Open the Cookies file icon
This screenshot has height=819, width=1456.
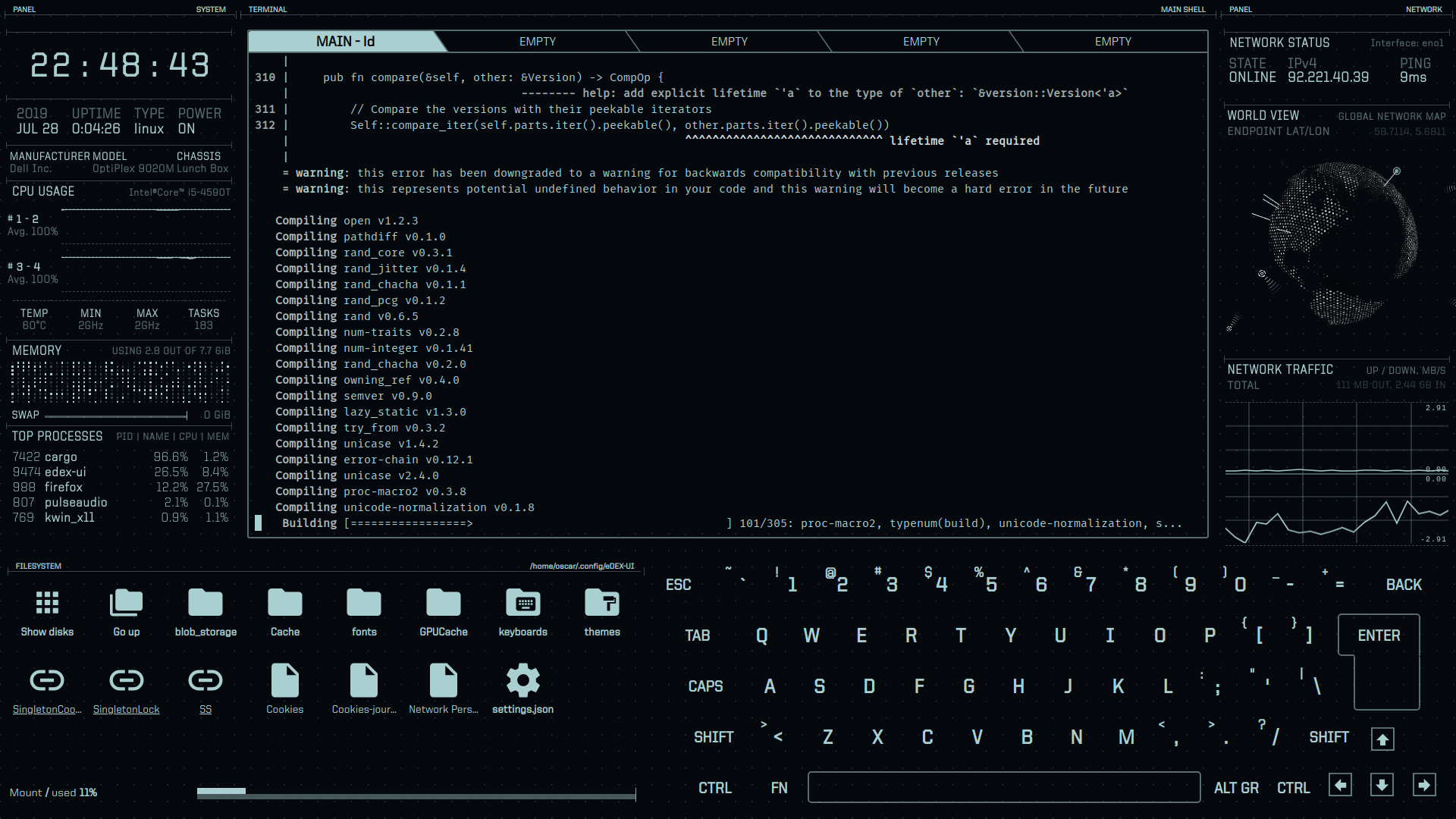[285, 681]
